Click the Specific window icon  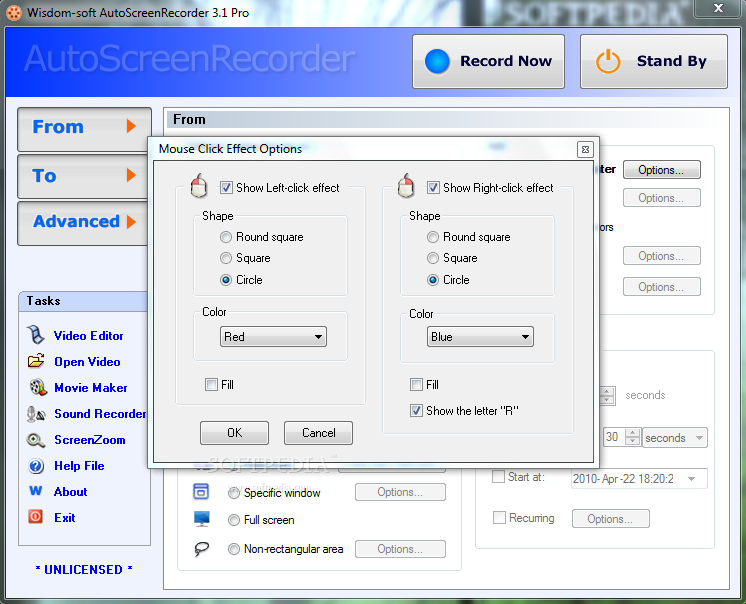point(201,491)
